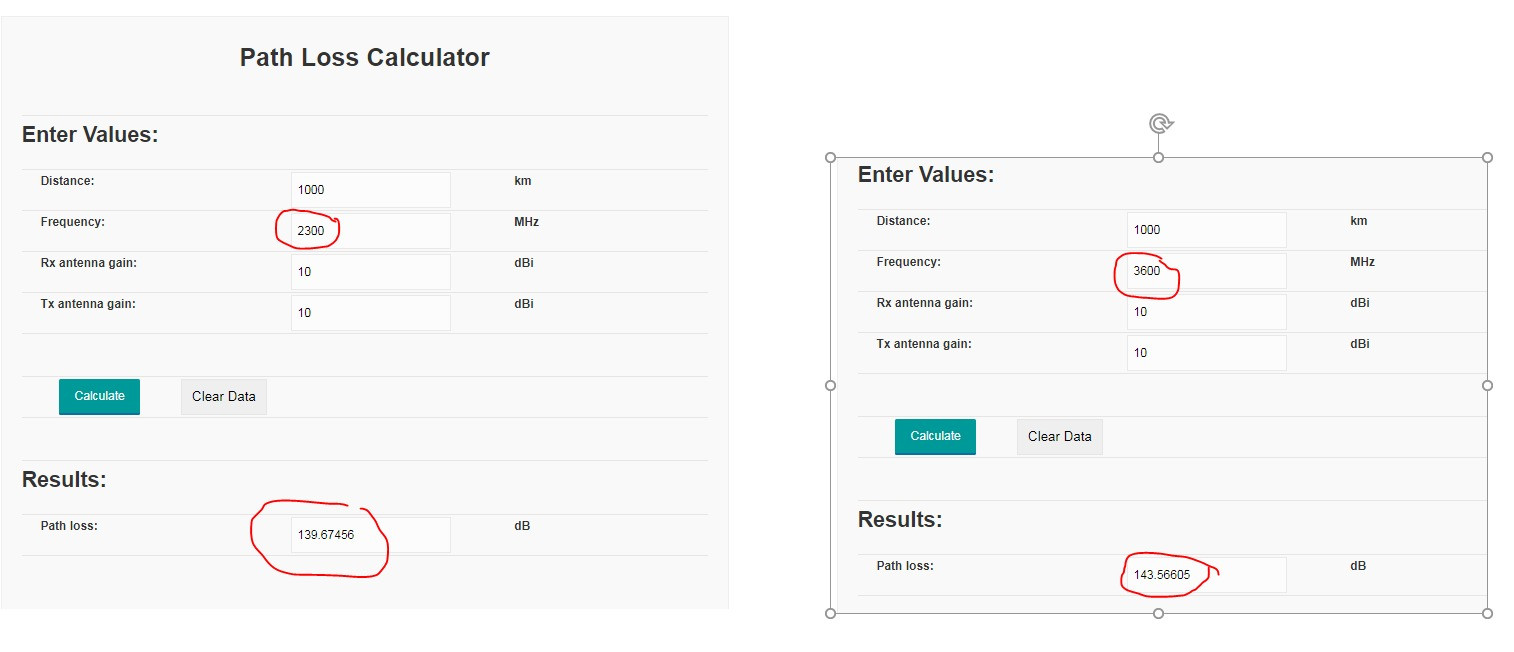Click Clear Data inside the selected image
Image resolution: width=1514 pixels, height=652 pixels.
[1060, 437]
